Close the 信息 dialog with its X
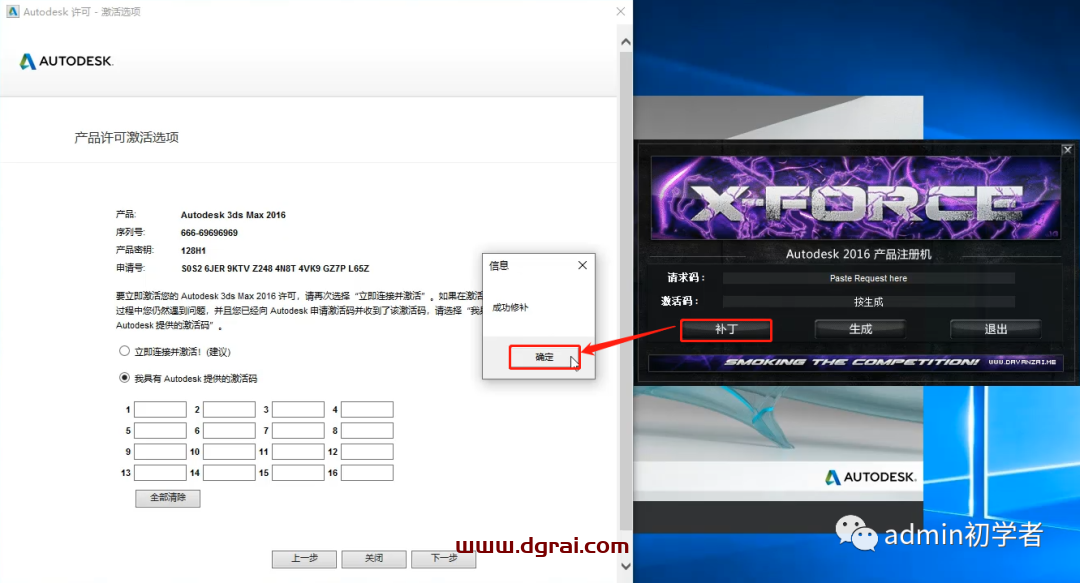This screenshot has height=583, width=1080. click(x=582, y=265)
